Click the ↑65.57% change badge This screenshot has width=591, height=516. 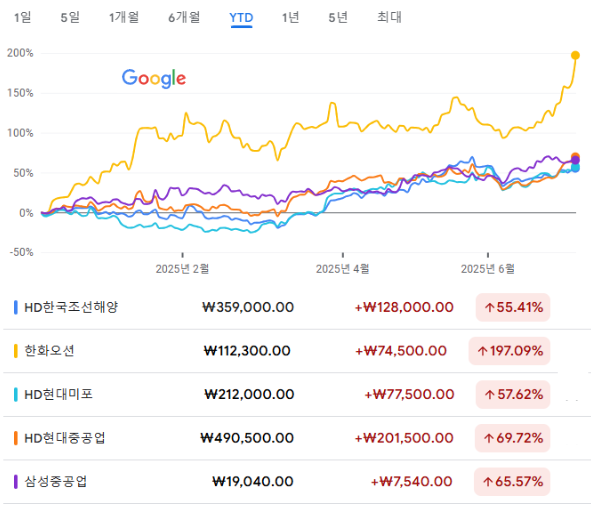pos(512,482)
